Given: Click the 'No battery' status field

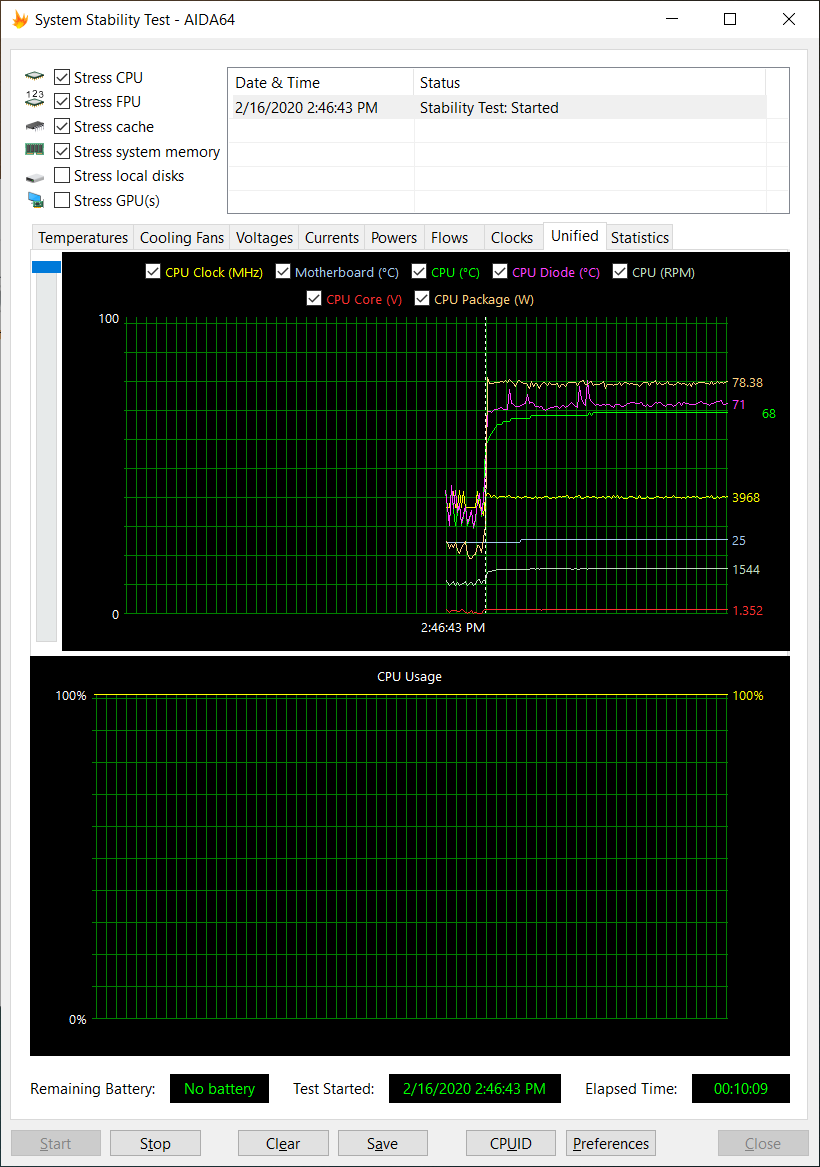Looking at the screenshot, I should [220, 1089].
